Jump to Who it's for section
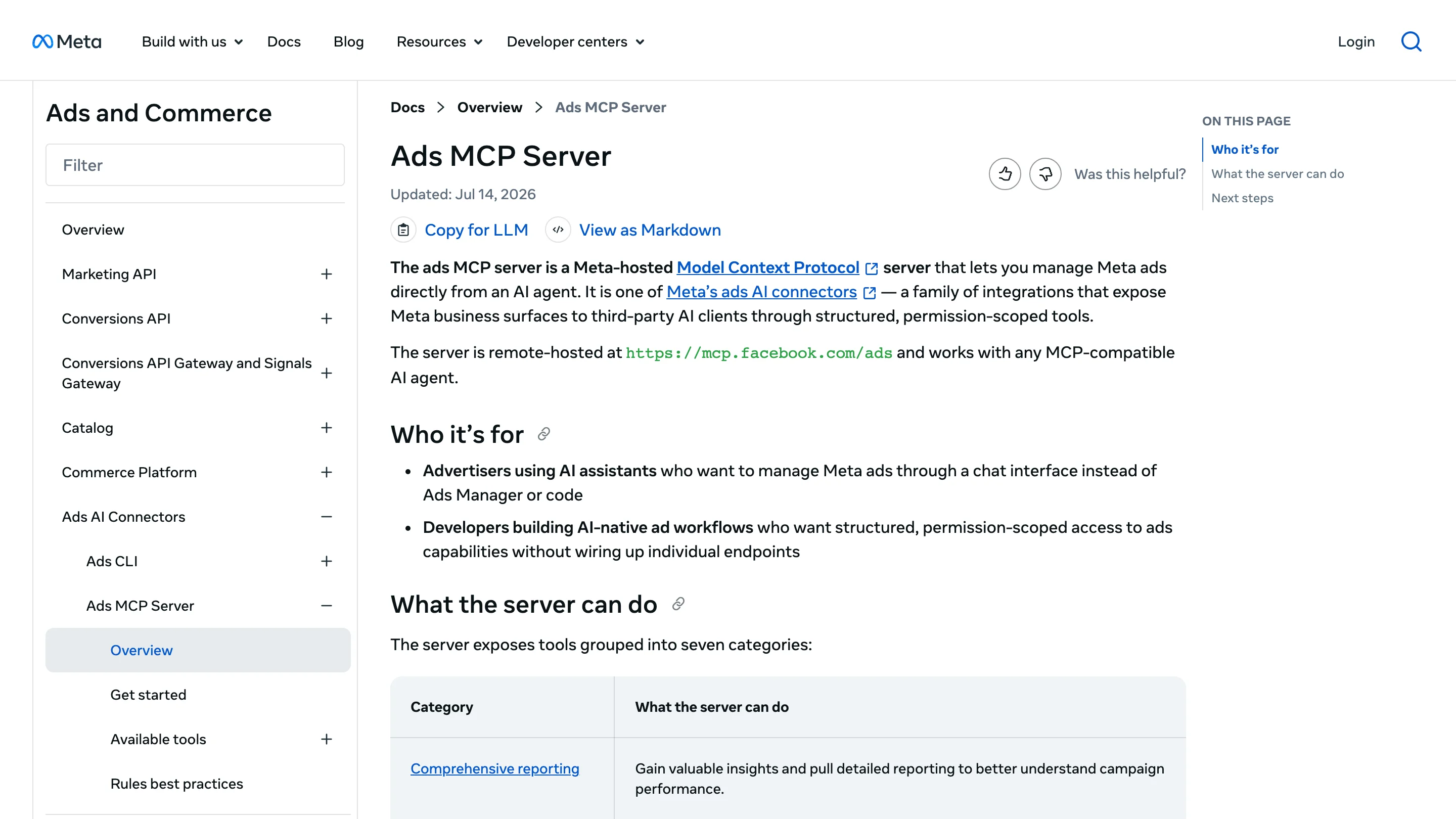The width and height of the screenshot is (1456, 819). (x=1245, y=149)
